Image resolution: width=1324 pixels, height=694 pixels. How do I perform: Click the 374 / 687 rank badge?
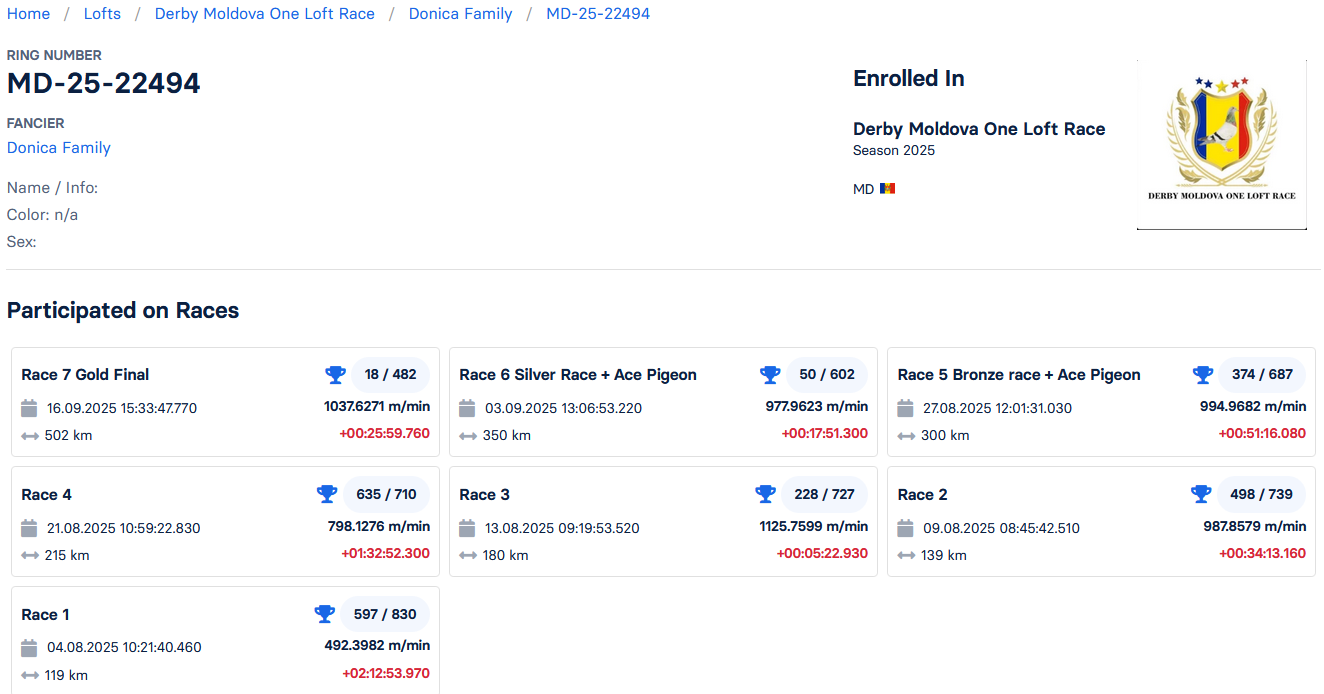(x=1262, y=375)
